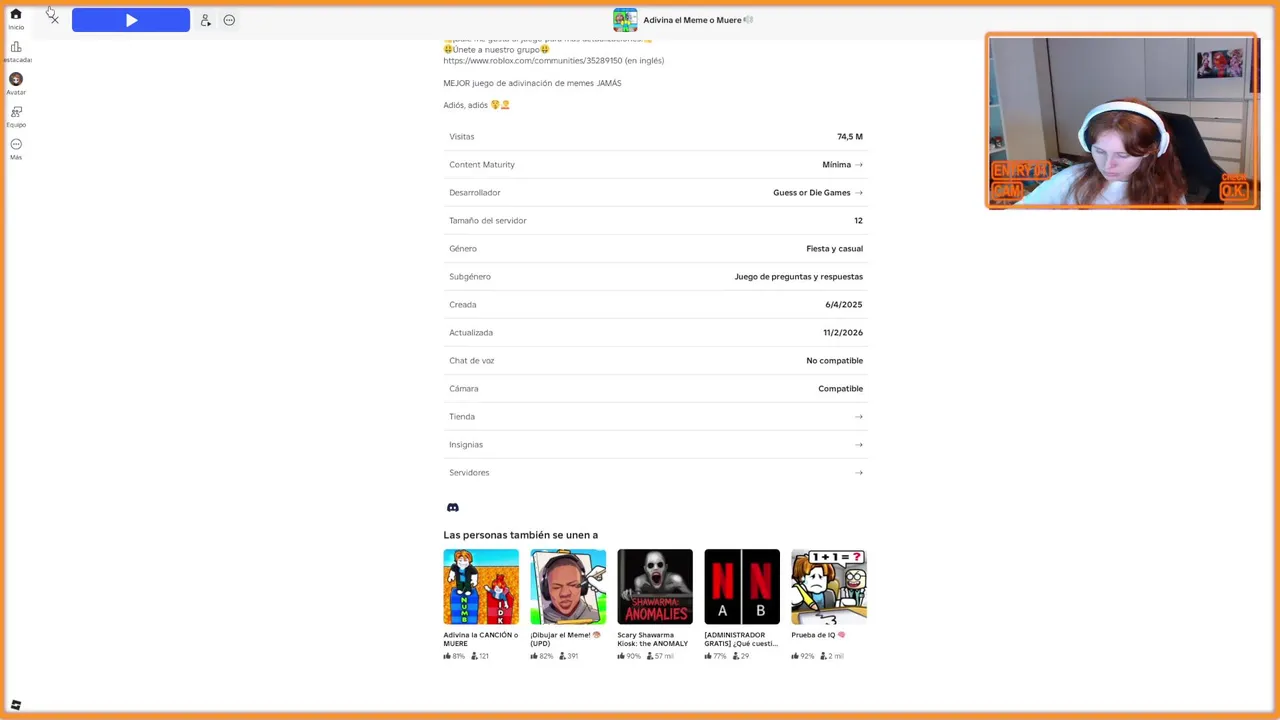Open the join-with-friend player icon
The width and height of the screenshot is (1280, 720).
tap(205, 20)
